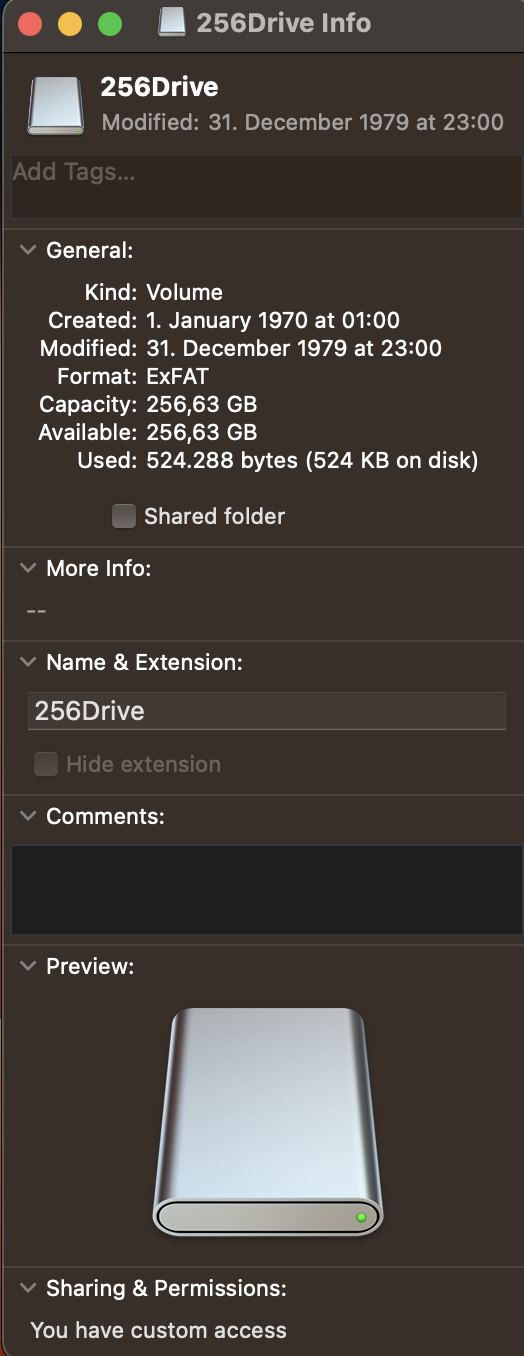This screenshot has height=1356, width=524.
Task: Collapse the Sharing & Permissions section
Action: coord(28,1288)
